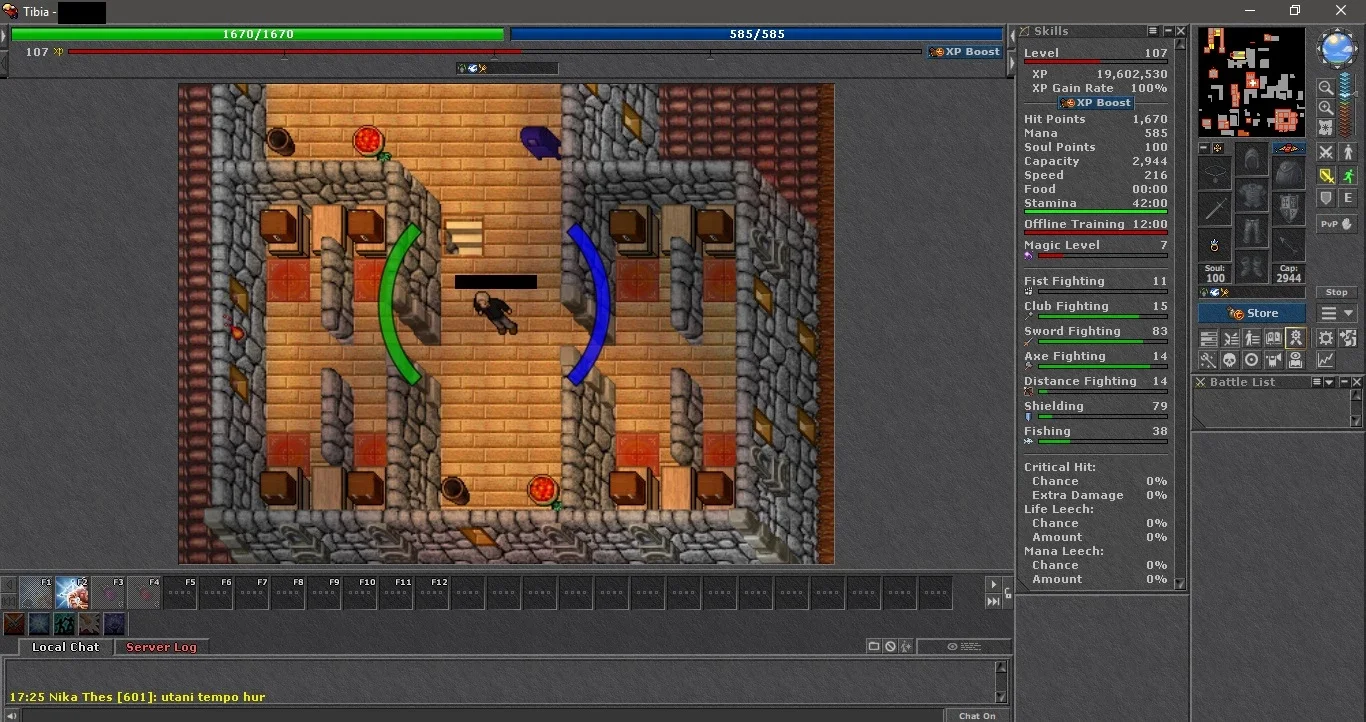The width and height of the screenshot is (1366, 722).
Task: Toggle the PvP hand mode
Action: pyautogui.click(x=1337, y=224)
